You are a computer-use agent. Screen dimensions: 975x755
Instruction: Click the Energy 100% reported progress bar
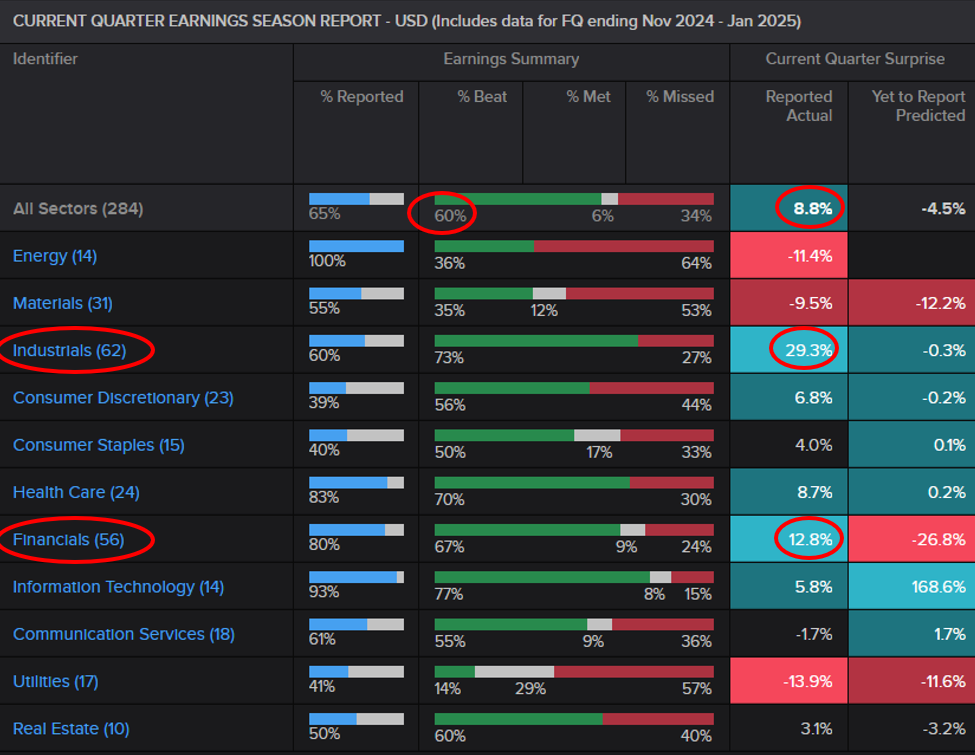pos(356,246)
